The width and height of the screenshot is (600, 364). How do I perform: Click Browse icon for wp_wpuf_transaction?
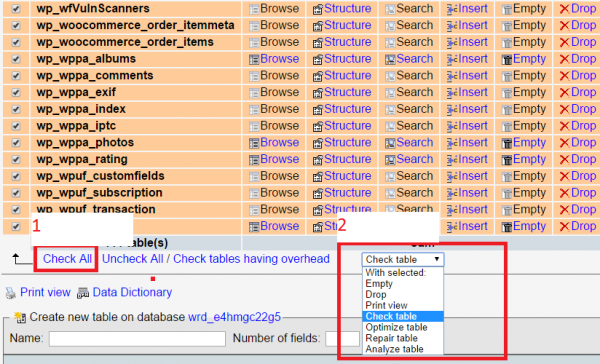pos(254,210)
